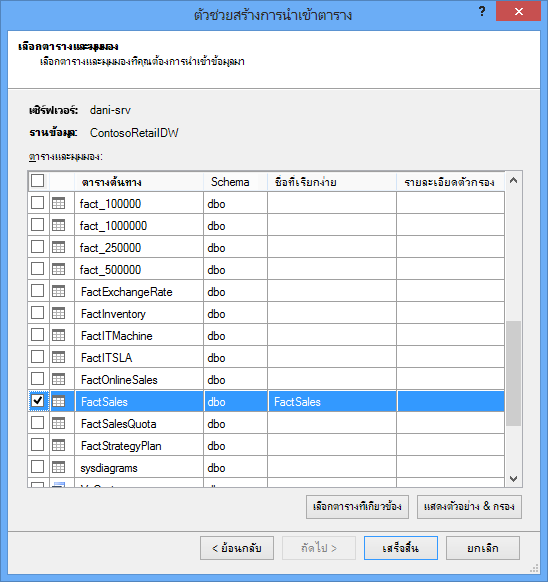Click the แสดงตัวอย่าง & กรอง button
This screenshot has width=548, height=582.
tap(469, 507)
